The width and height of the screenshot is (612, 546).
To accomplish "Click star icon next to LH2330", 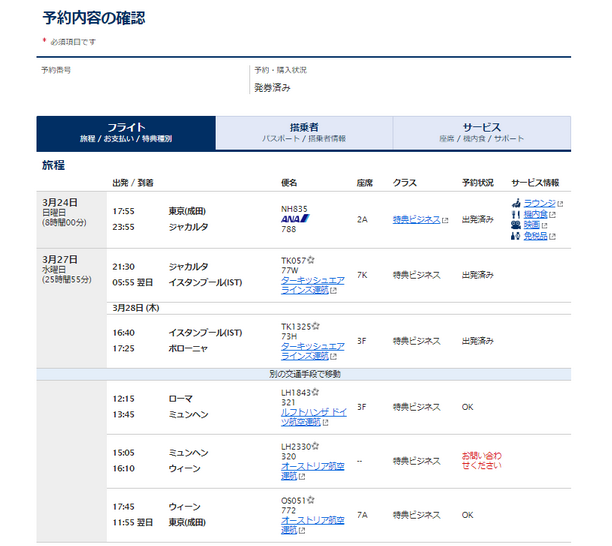I will pos(316,446).
